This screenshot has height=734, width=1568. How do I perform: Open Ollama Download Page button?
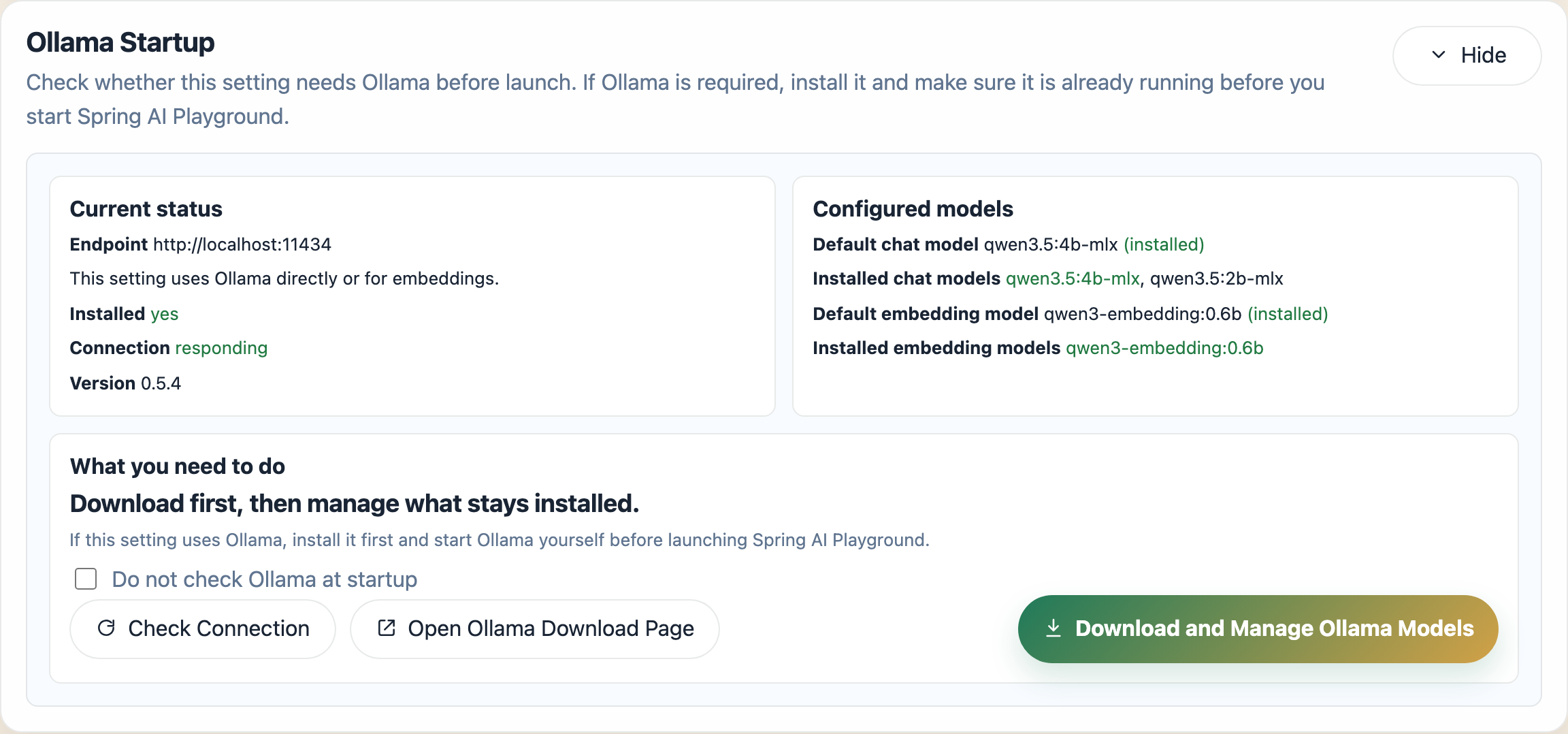tap(534, 628)
